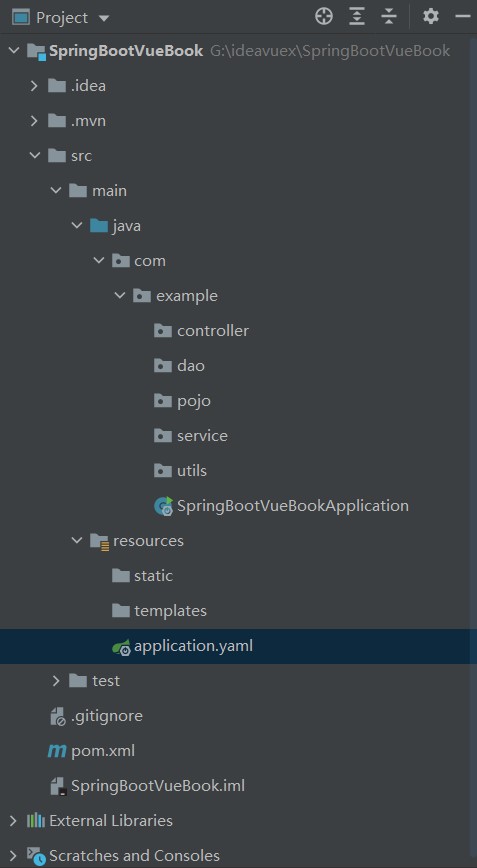
Task: Click the SpringBootVueBook module folder icon
Action: [x=36, y=52]
